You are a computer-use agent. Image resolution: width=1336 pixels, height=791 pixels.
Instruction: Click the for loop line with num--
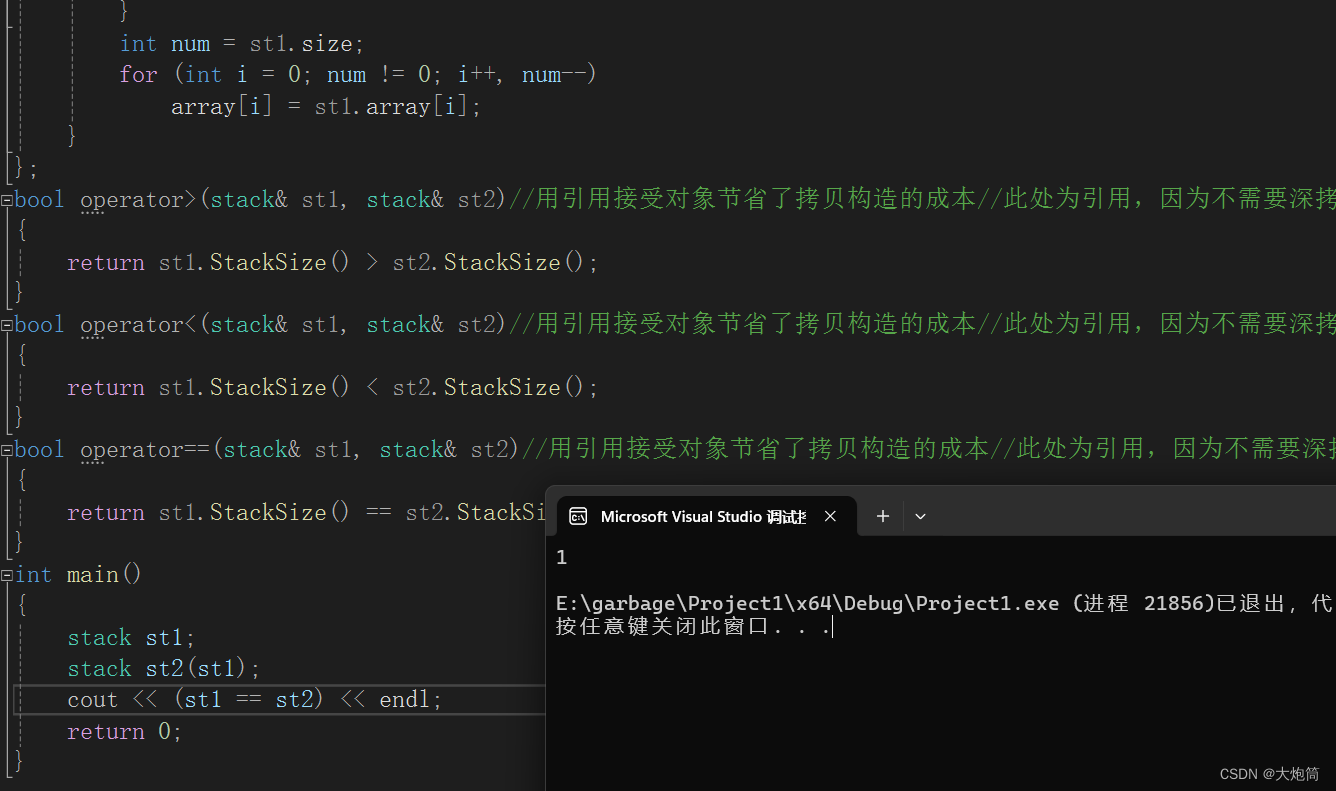[358, 75]
